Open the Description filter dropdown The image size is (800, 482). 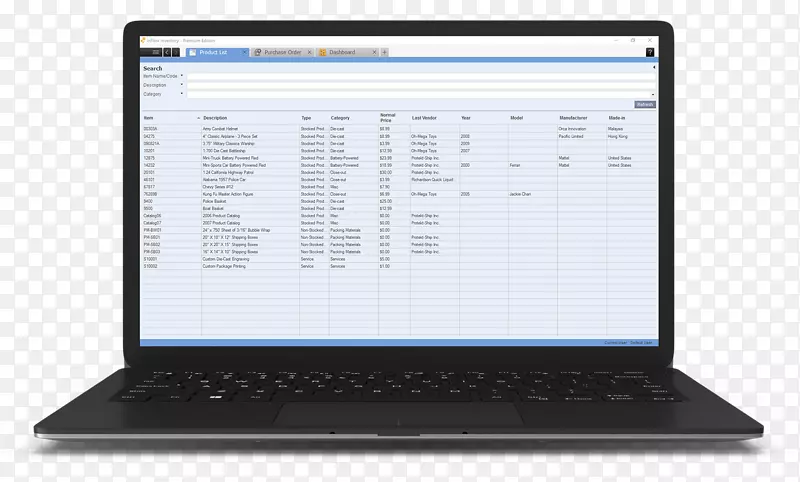182,85
